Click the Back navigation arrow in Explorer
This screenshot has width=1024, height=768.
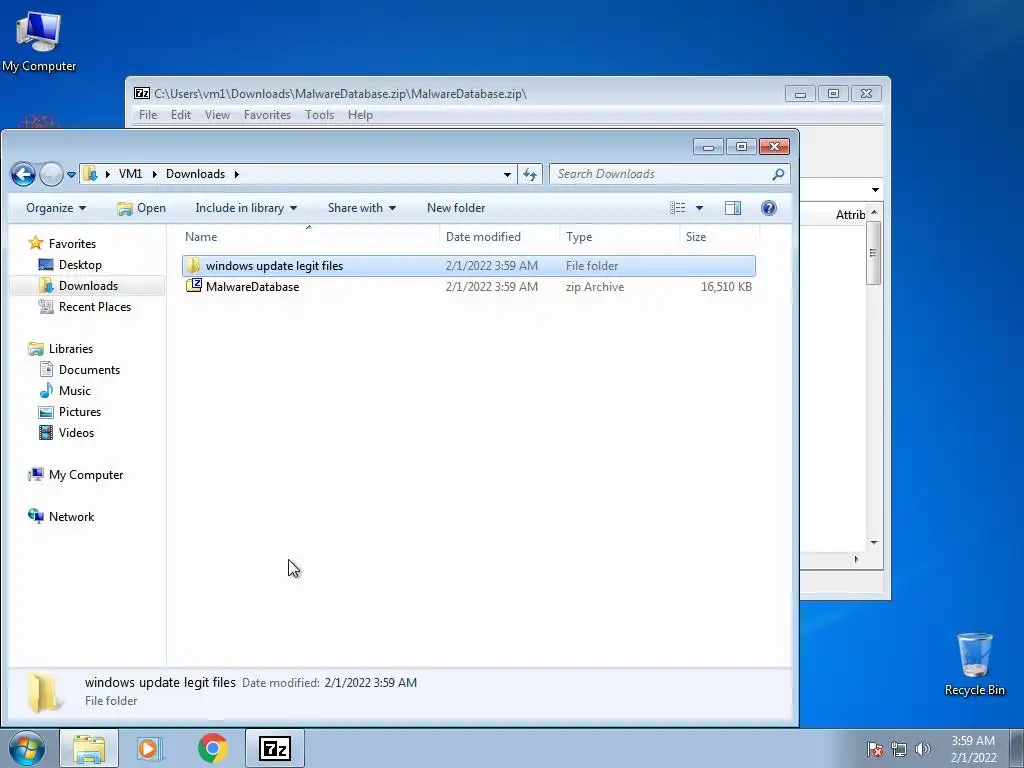pos(24,174)
